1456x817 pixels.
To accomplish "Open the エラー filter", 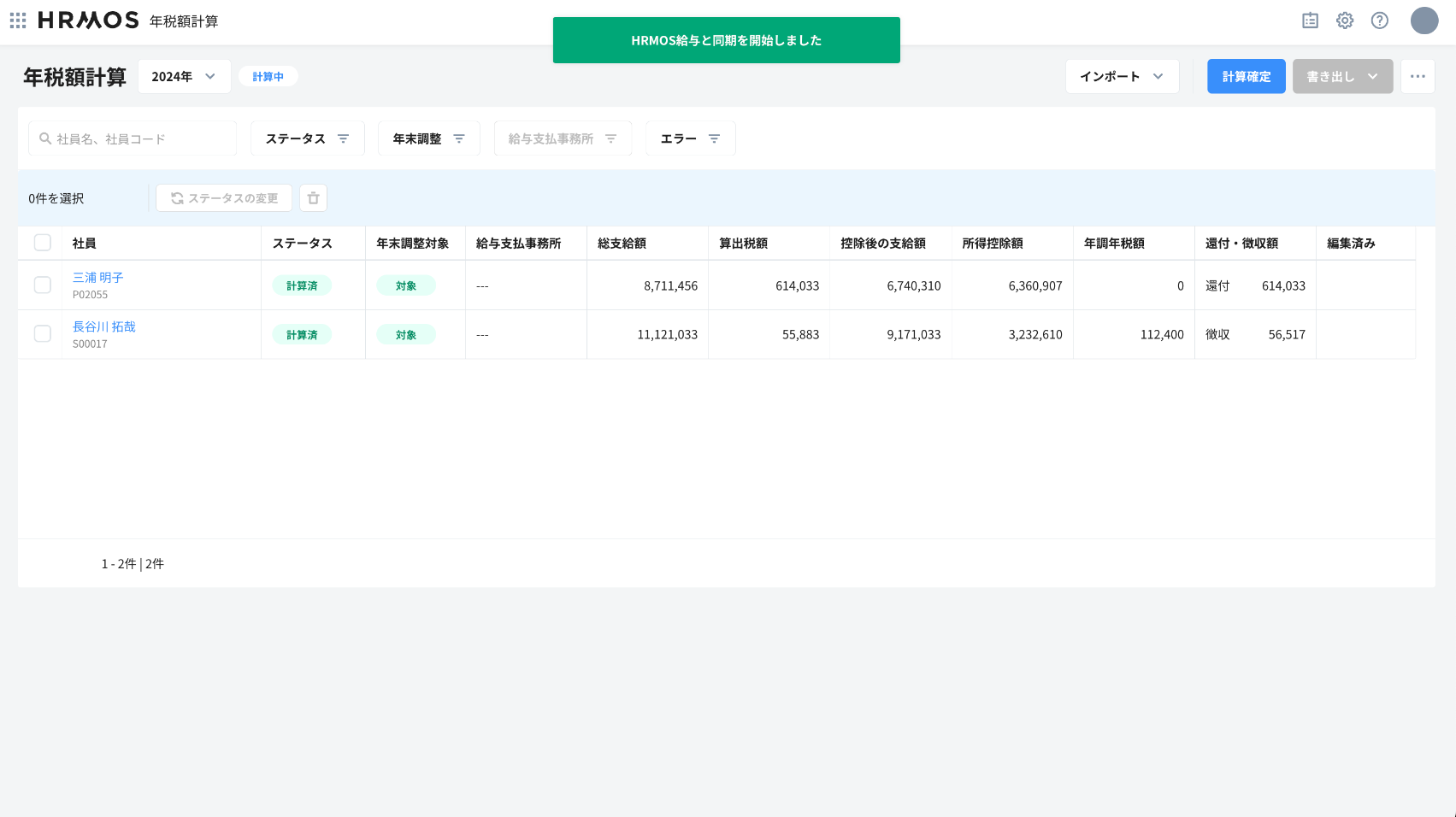I will 690,138.
